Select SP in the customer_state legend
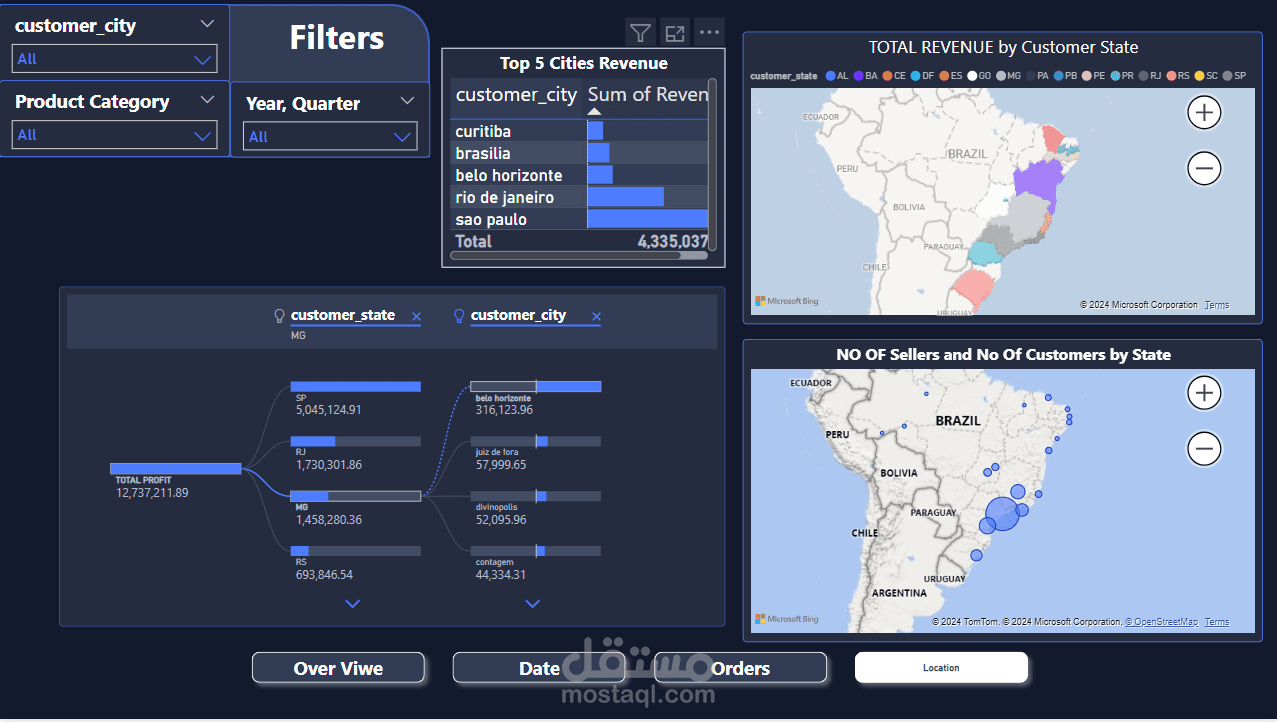Screen dimensions: 1277x722 (x=1235, y=76)
